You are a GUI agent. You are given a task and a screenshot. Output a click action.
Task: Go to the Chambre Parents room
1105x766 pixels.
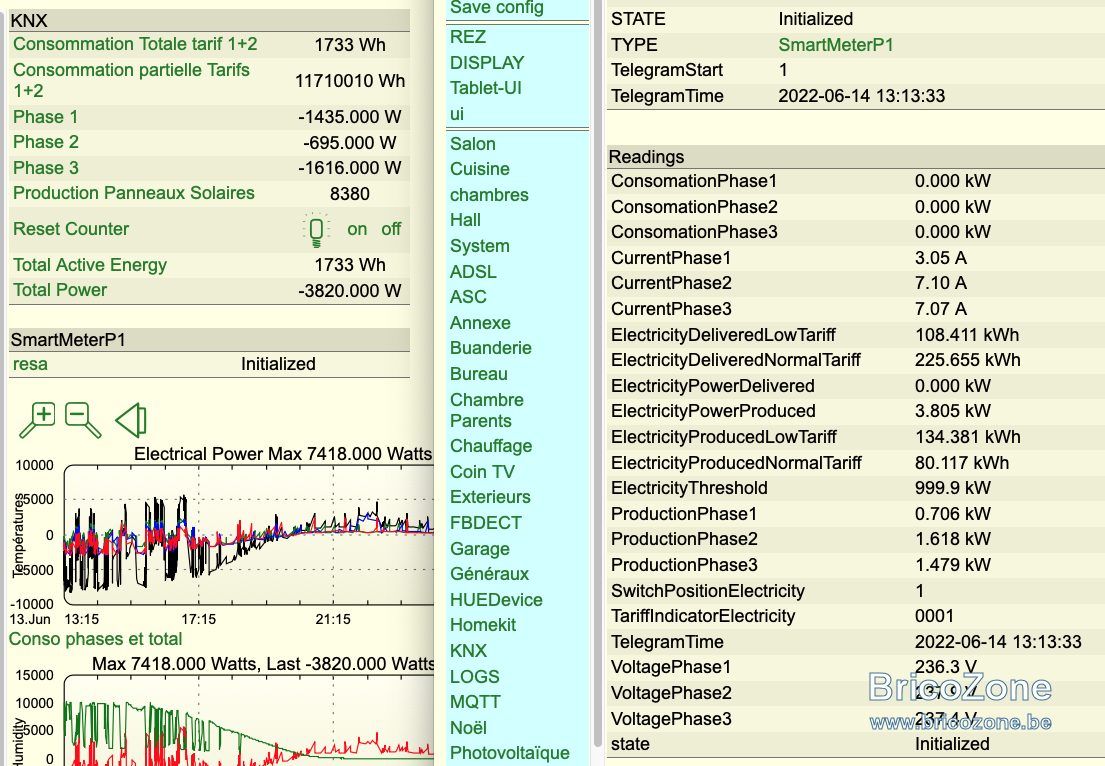(487, 410)
